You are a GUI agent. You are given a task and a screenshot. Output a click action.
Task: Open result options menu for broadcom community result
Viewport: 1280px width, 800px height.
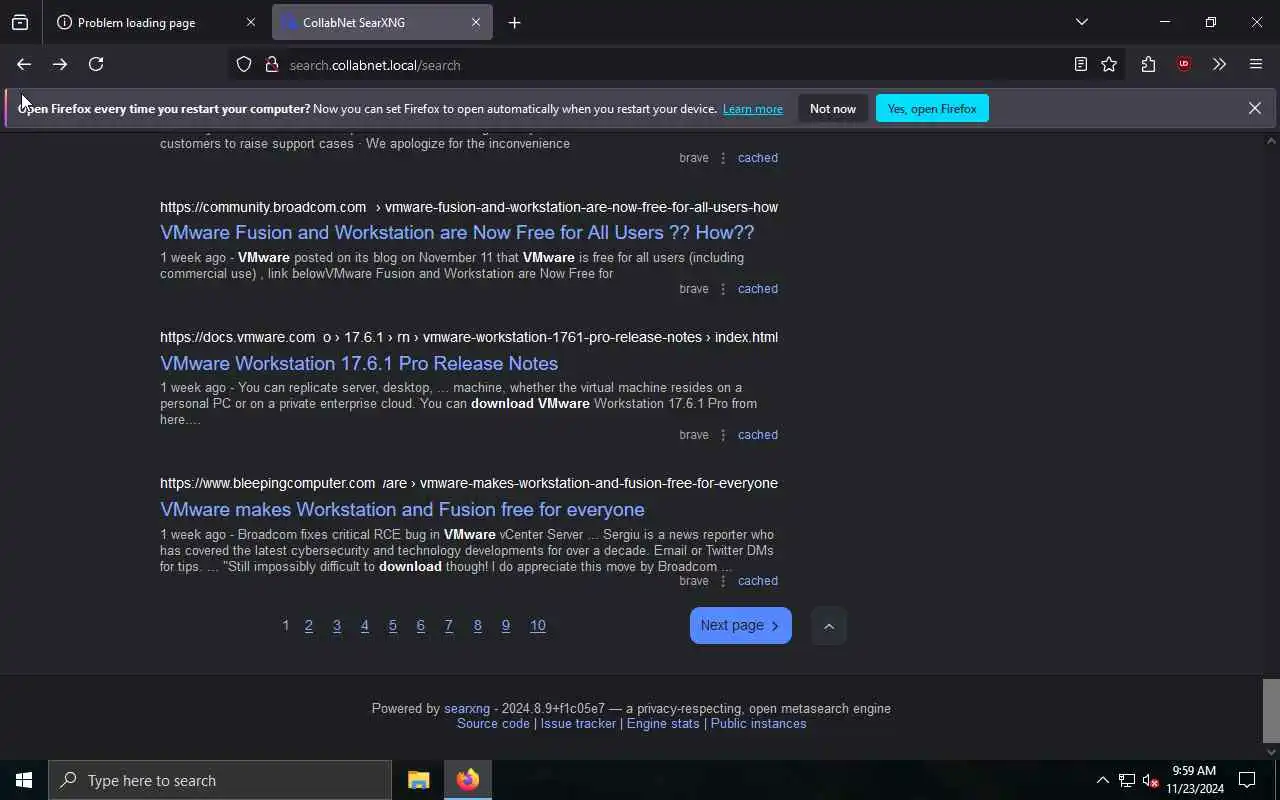pos(723,289)
